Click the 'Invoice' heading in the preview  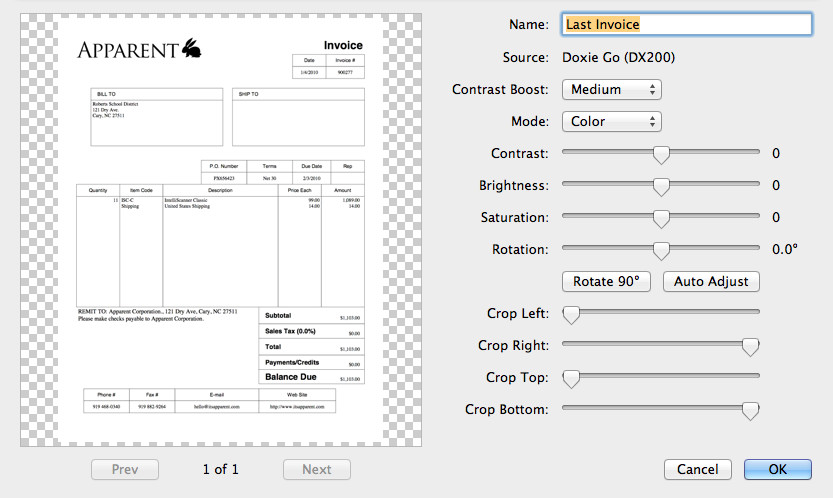click(x=343, y=45)
